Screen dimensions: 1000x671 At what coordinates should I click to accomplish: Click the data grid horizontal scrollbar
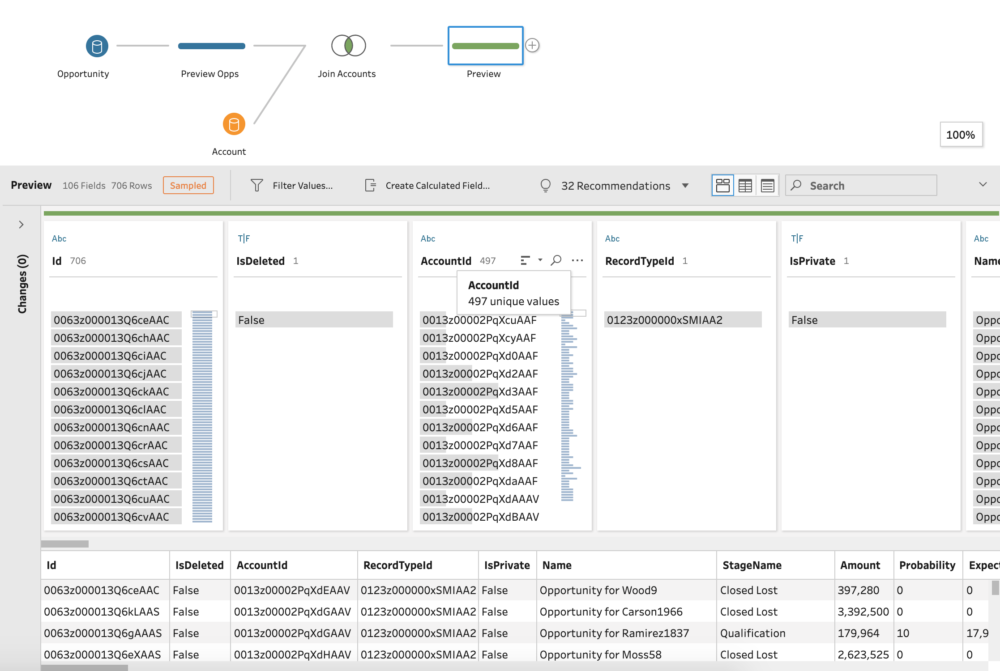(x=85, y=668)
